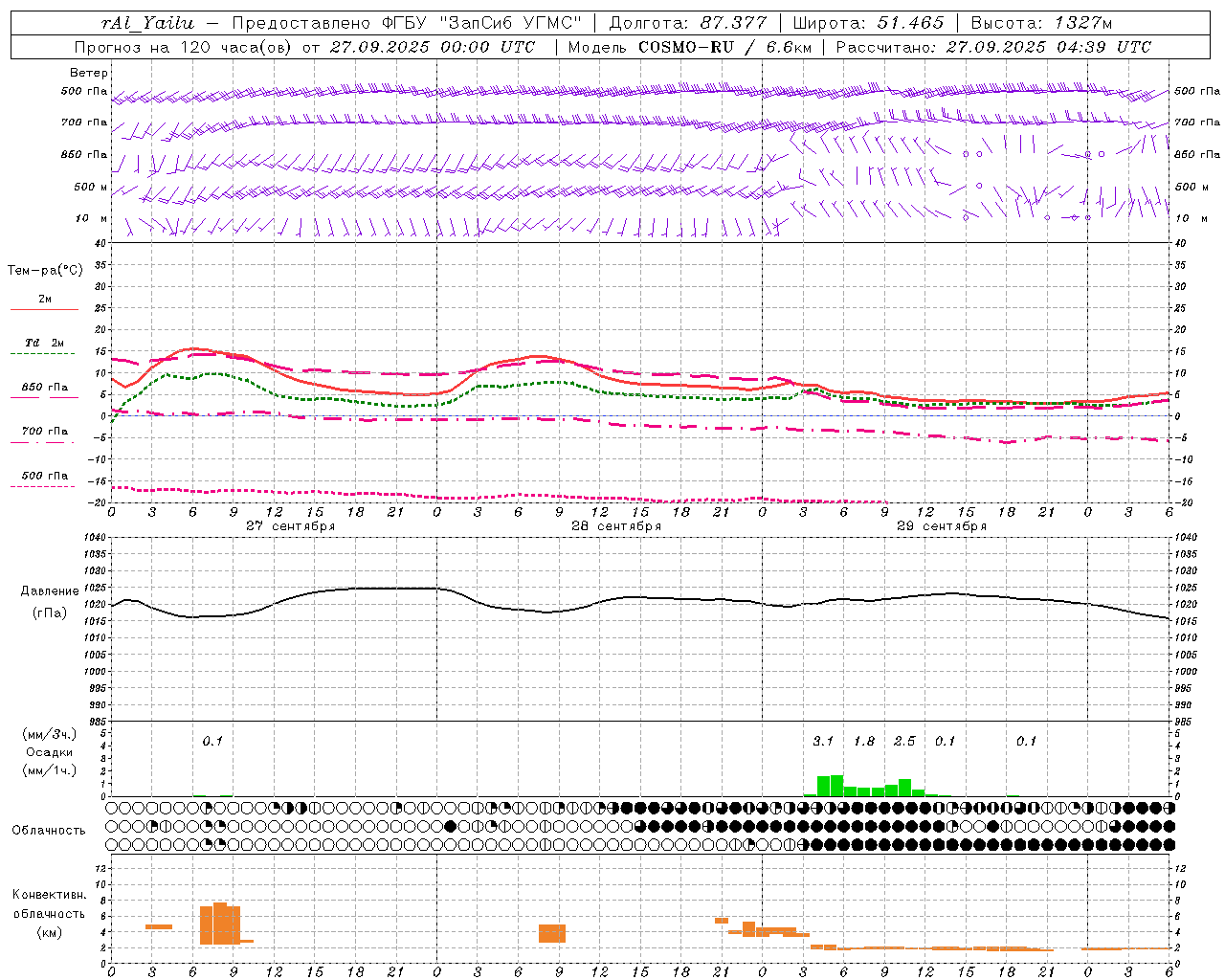Screen dimensions: 1225x980
Task: Select the "(мм/3ч.)" precipitation unit label
Action: tap(50, 734)
